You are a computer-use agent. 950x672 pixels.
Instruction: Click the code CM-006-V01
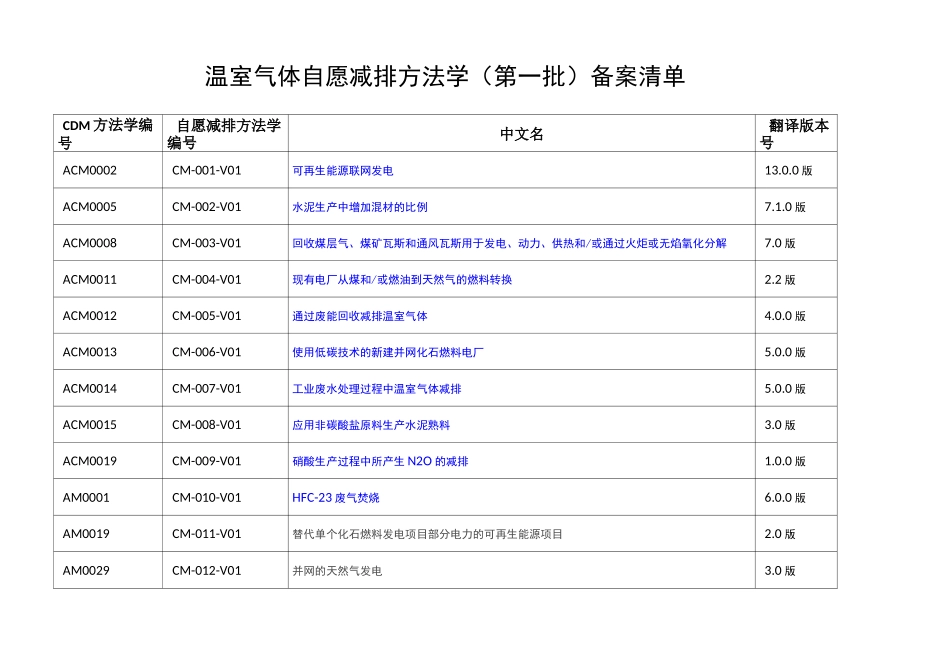pos(207,352)
